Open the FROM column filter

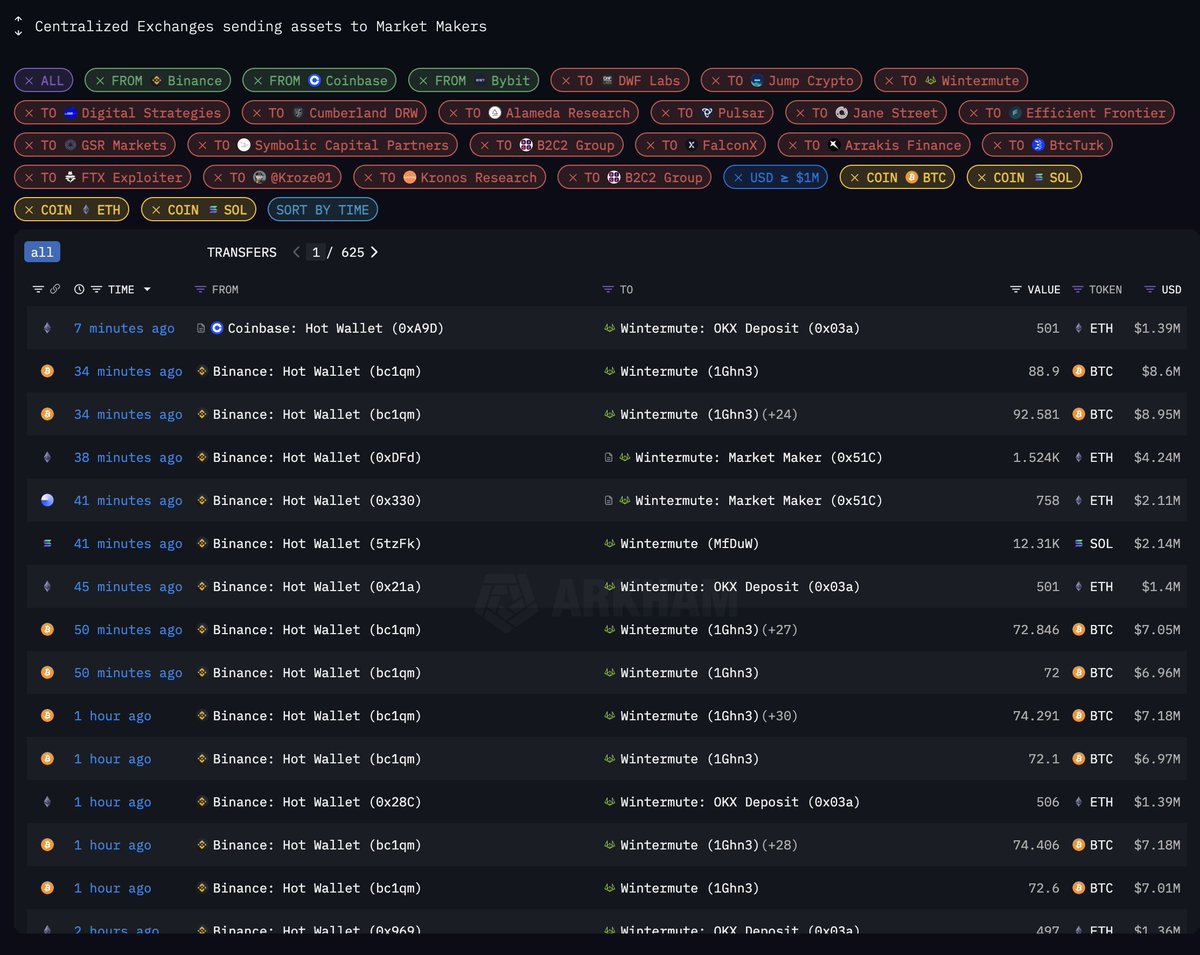click(200, 289)
